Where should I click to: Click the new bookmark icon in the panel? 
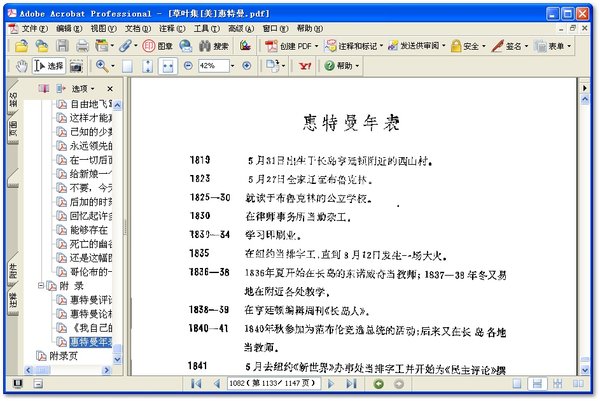tap(43, 89)
